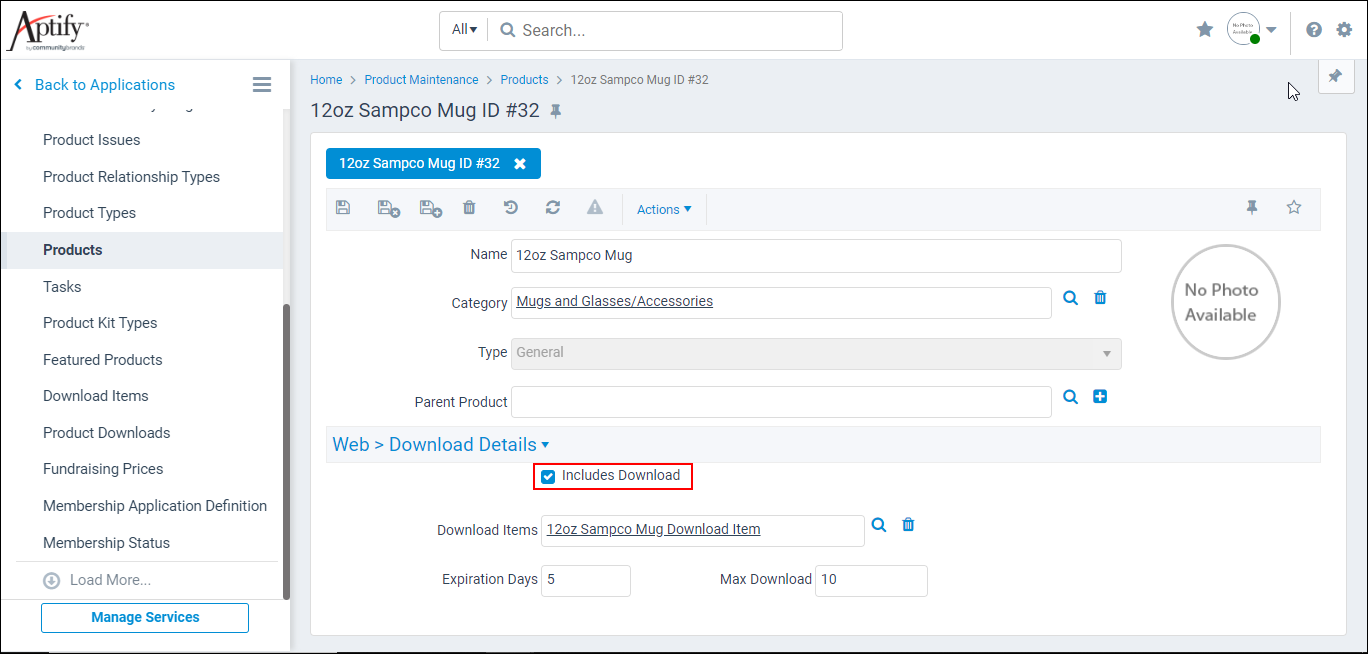Click the Expiration Days input field

585,580
